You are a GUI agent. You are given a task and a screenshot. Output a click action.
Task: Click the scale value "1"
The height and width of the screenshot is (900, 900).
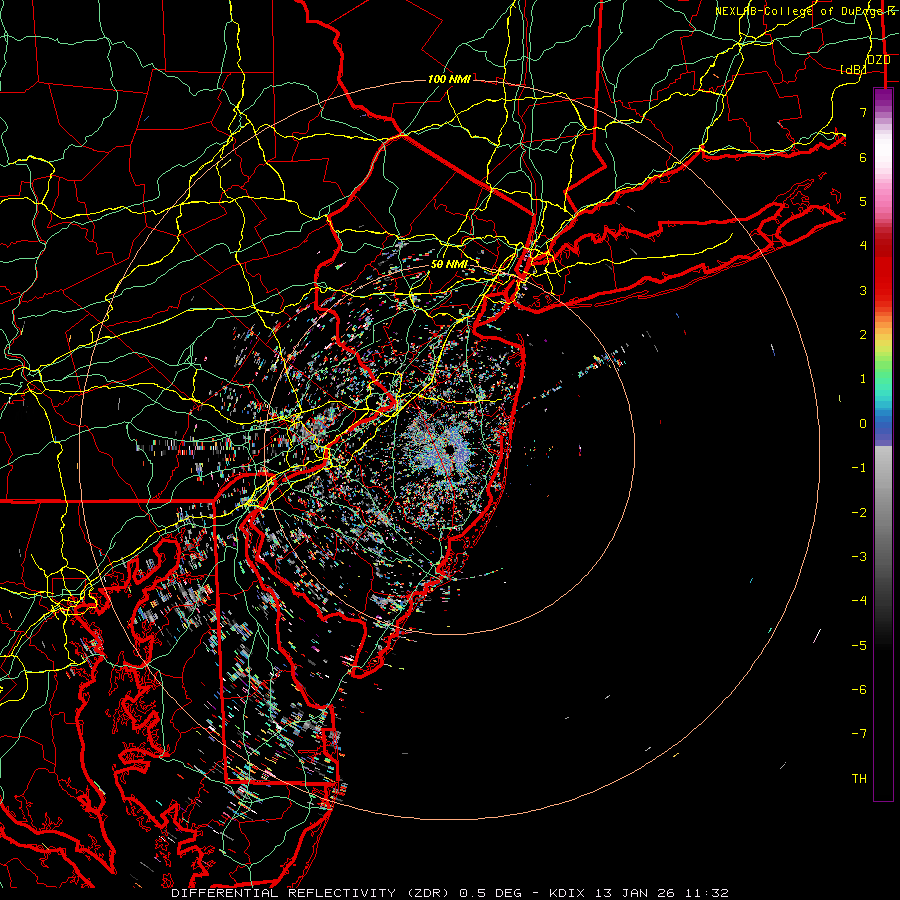point(863,379)
